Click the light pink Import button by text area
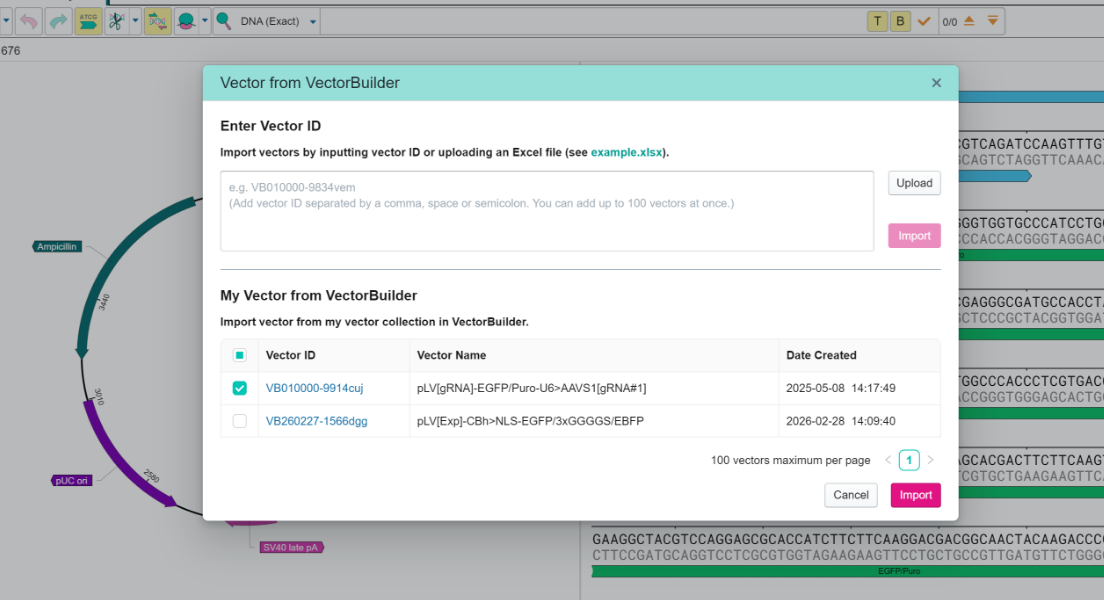1104x600 pixels. click(x=914, y=236)
